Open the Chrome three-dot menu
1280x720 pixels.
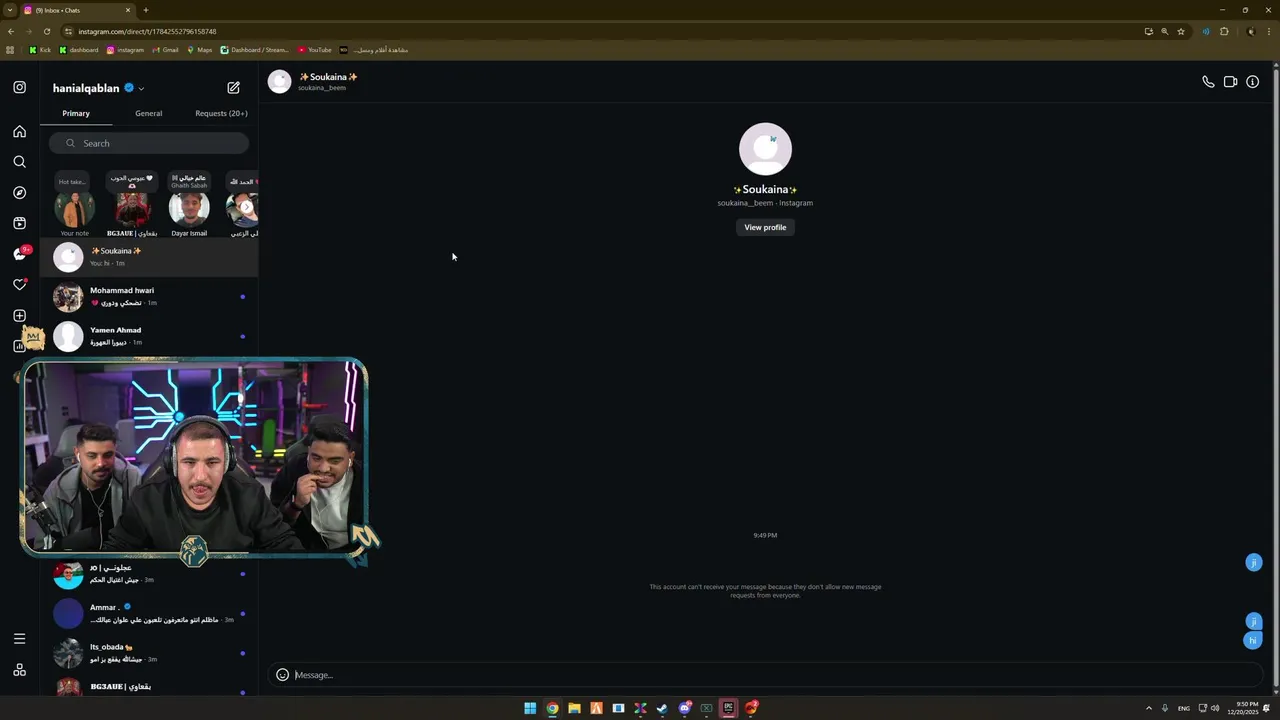tap(1268, 31)
